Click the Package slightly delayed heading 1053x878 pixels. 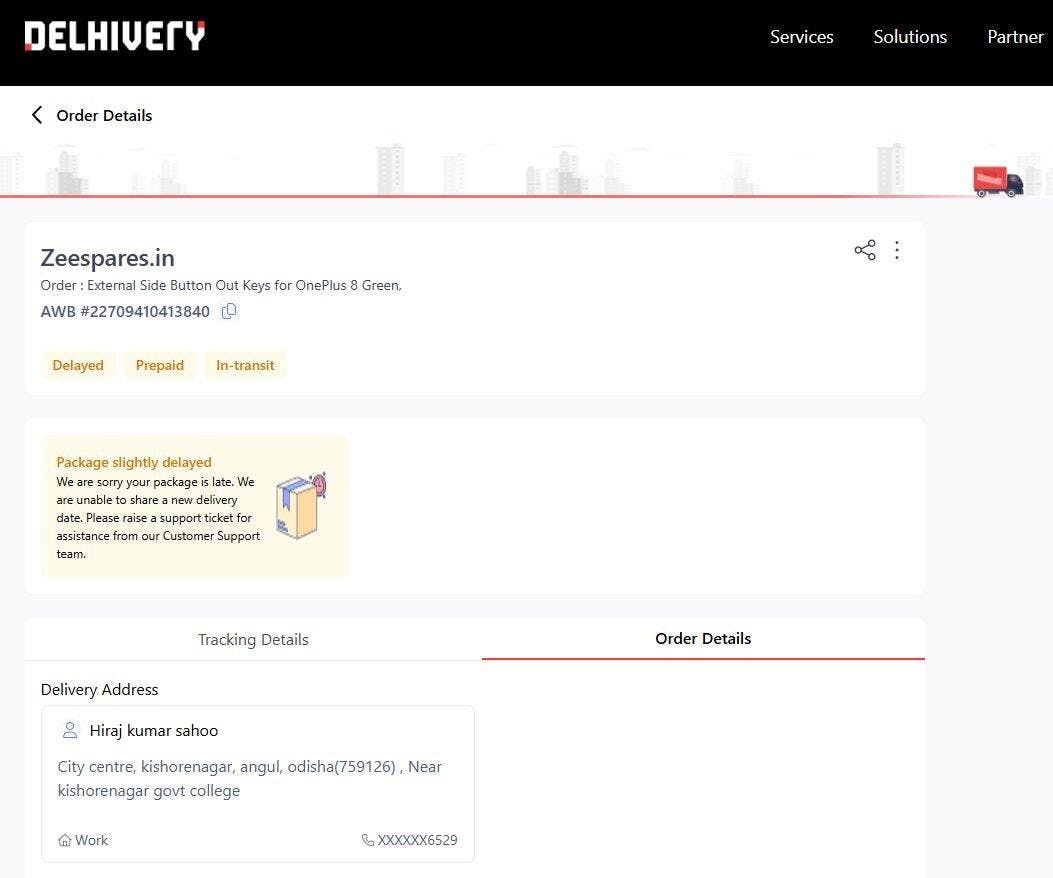coord(134,462)
